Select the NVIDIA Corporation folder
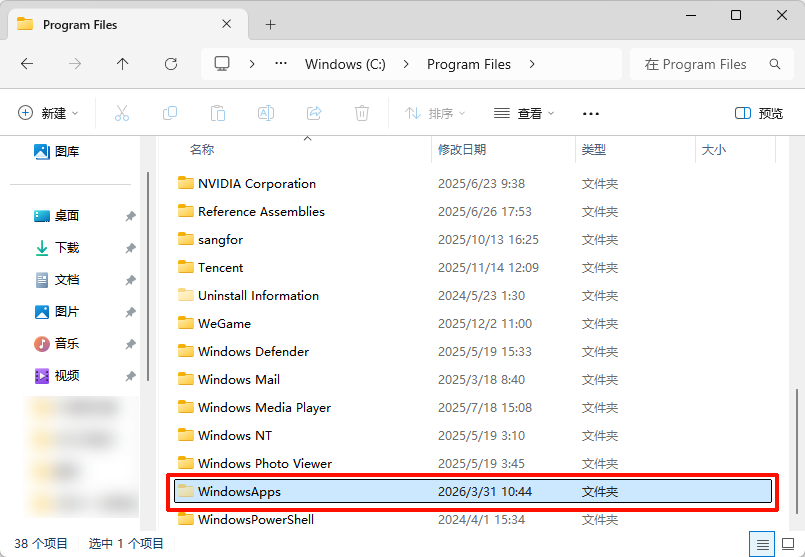Screen dimensions: 805x557 472,183
